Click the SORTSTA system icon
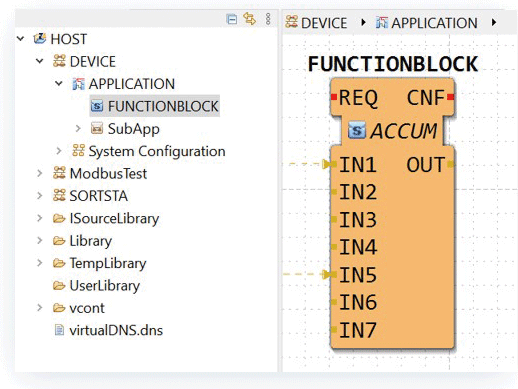 [x=59, y=195]
